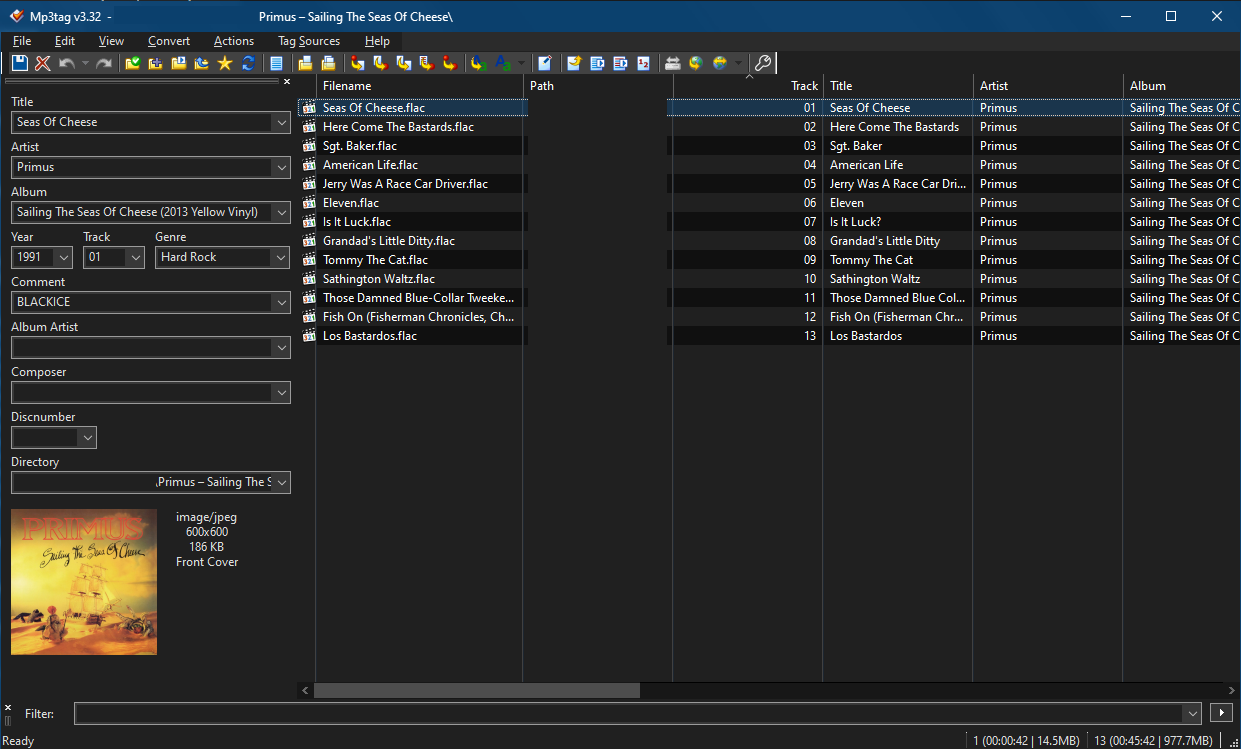
Task: Open the Discnumber dropdown
Action: [x=87, y=437]
